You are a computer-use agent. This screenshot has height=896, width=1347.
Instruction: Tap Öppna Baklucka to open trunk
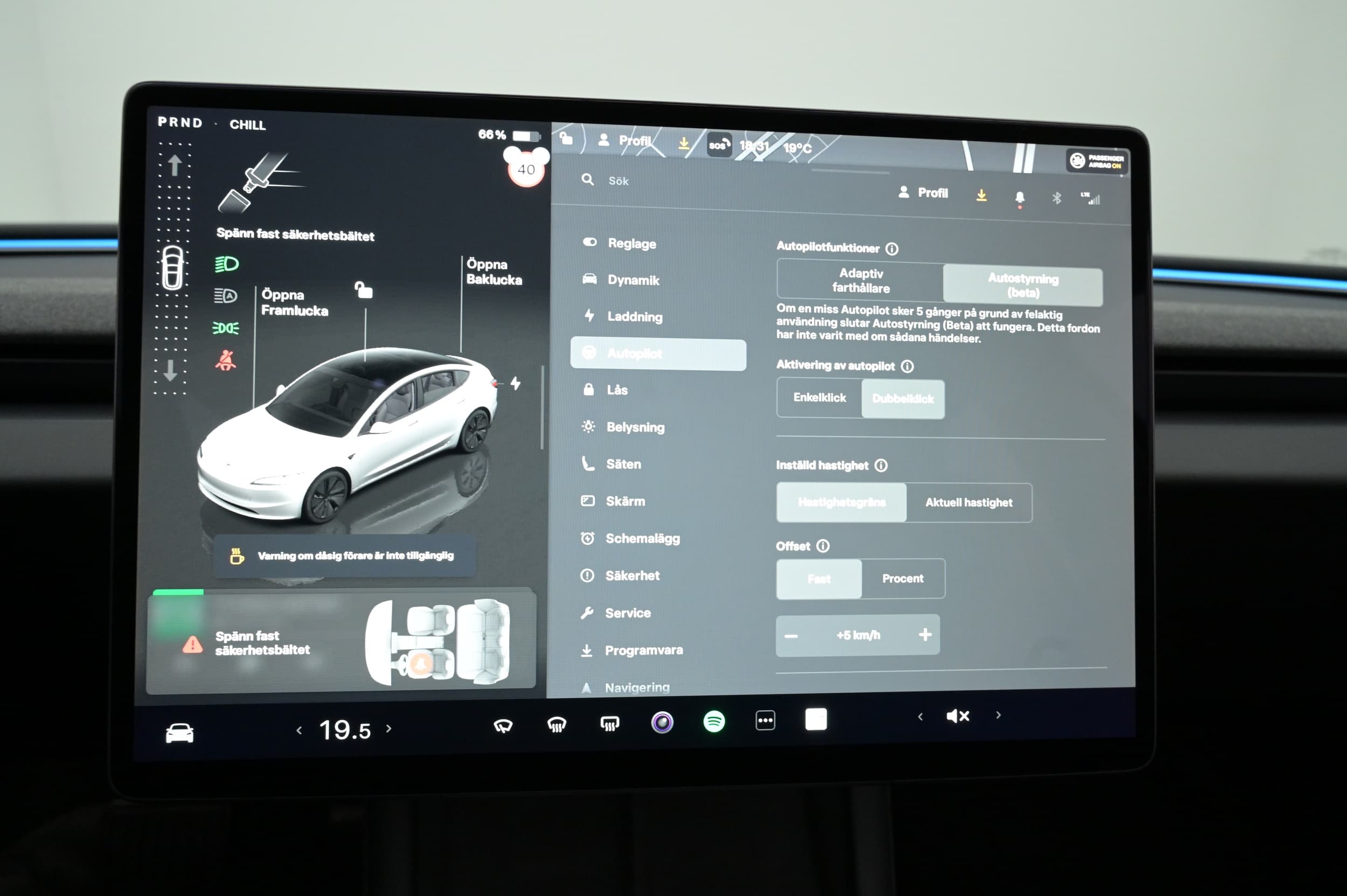[494, 272]
